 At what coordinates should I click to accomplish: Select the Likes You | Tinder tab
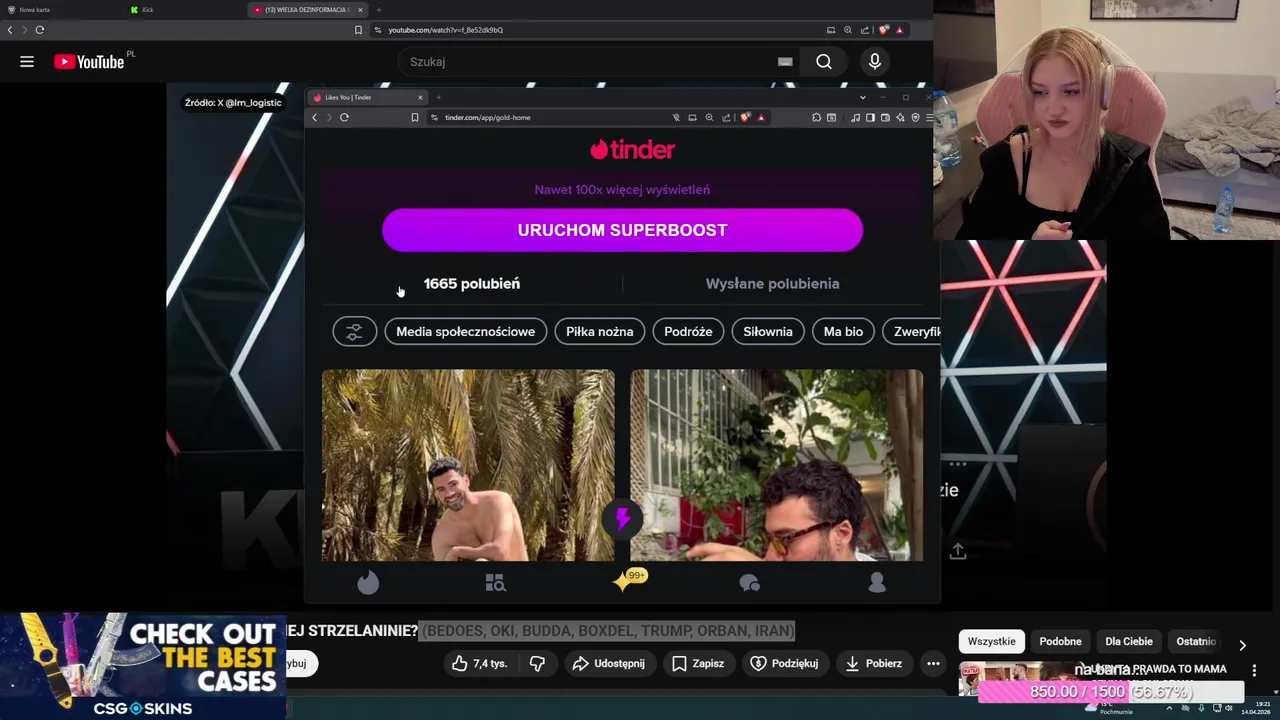(367, 97)
